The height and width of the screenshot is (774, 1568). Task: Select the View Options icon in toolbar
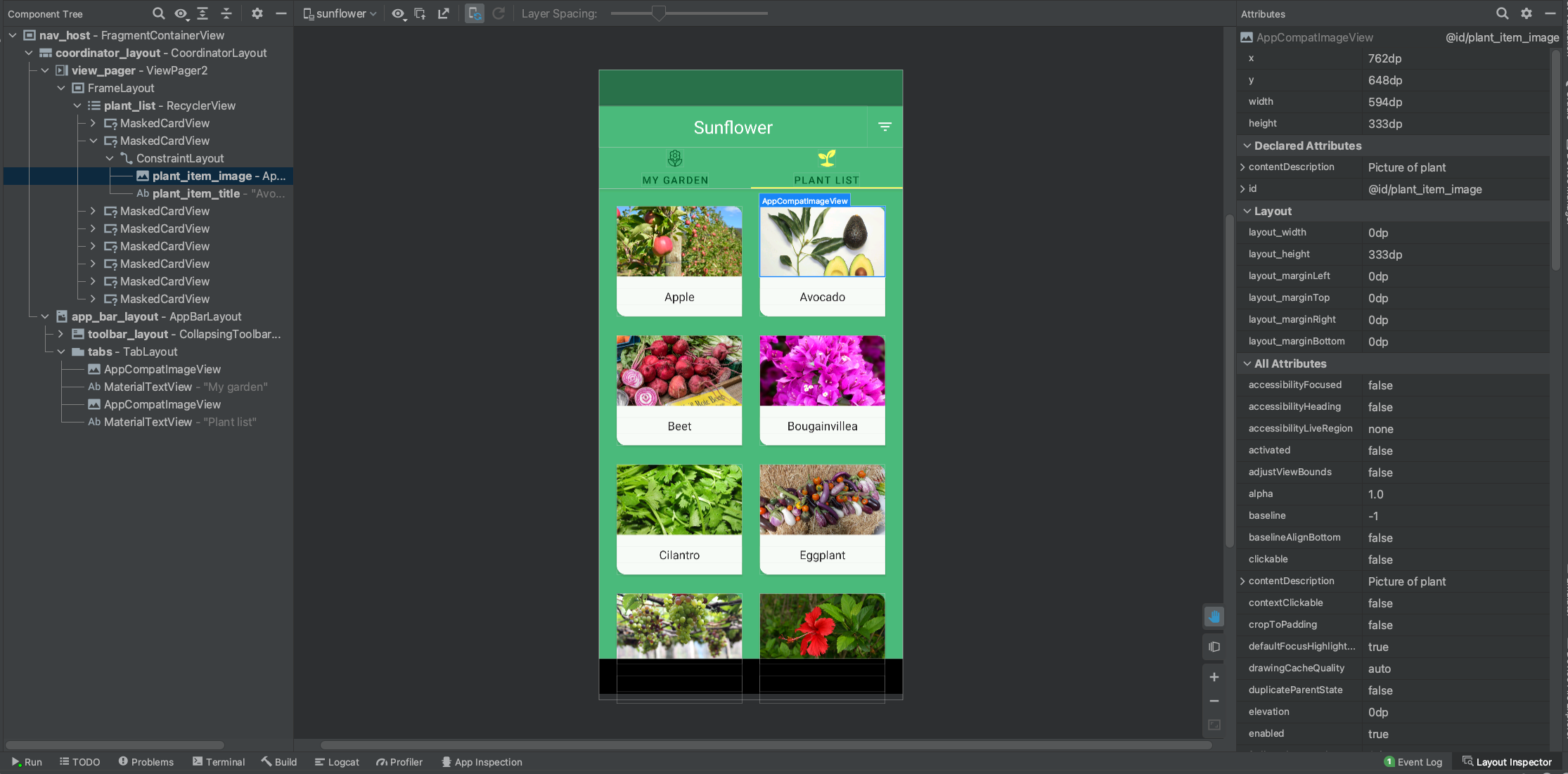pos(398,14)
